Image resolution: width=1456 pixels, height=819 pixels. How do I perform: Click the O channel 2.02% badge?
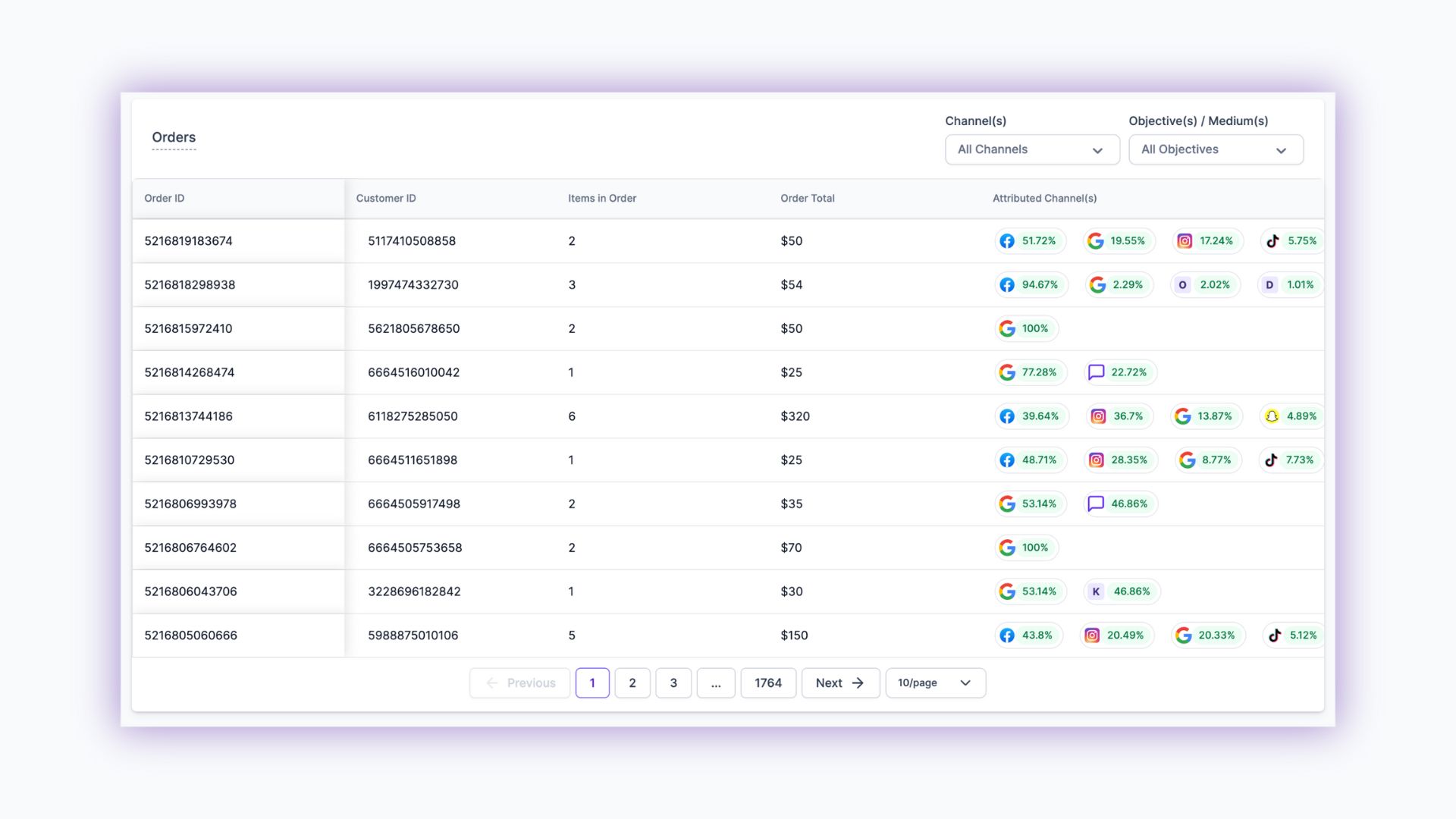(x=1204, y=285)
